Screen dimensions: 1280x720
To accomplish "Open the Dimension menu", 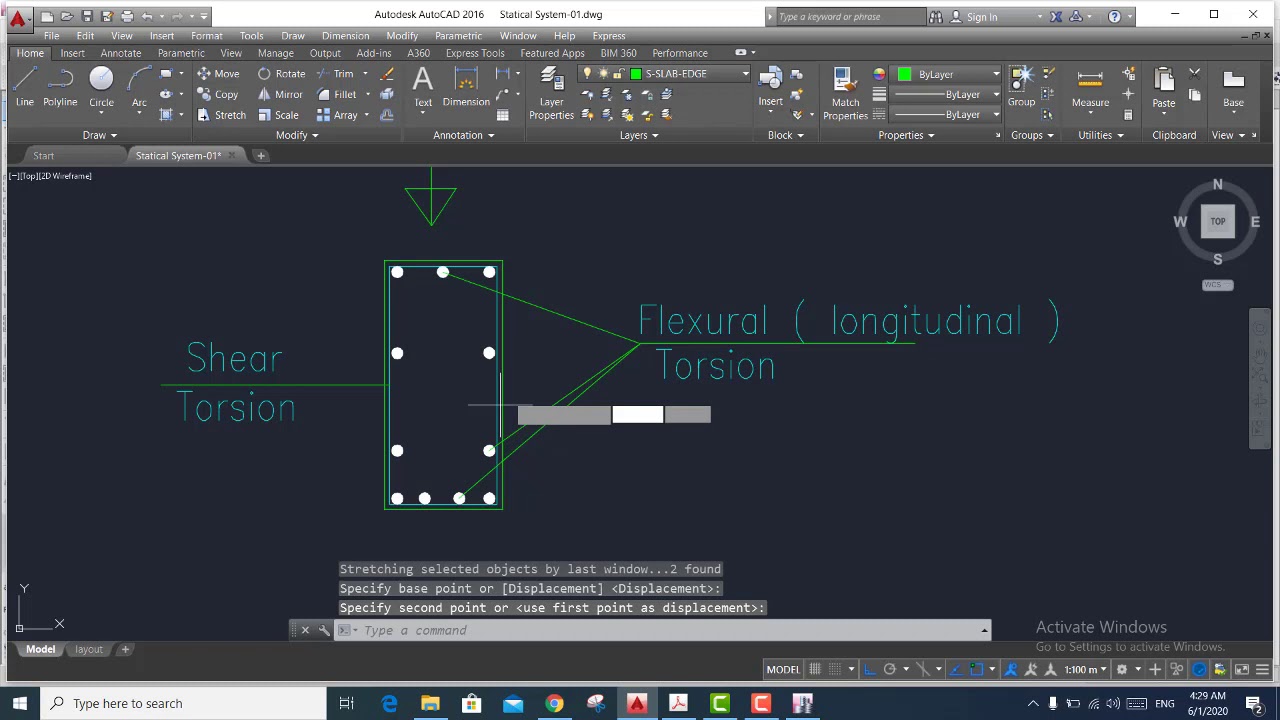I will [345, 36].
